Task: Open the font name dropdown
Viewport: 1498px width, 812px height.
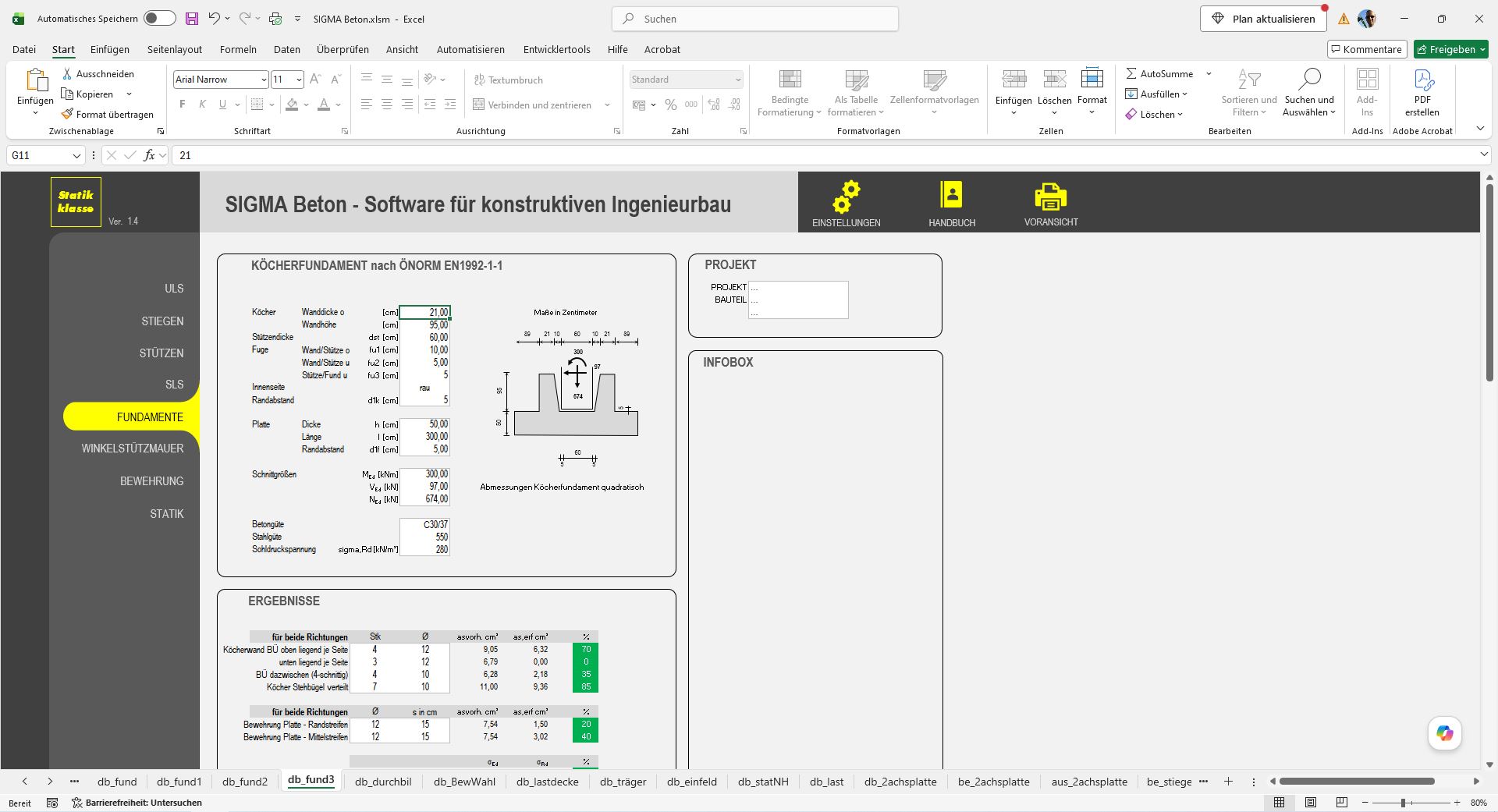Action: (264, 80)
